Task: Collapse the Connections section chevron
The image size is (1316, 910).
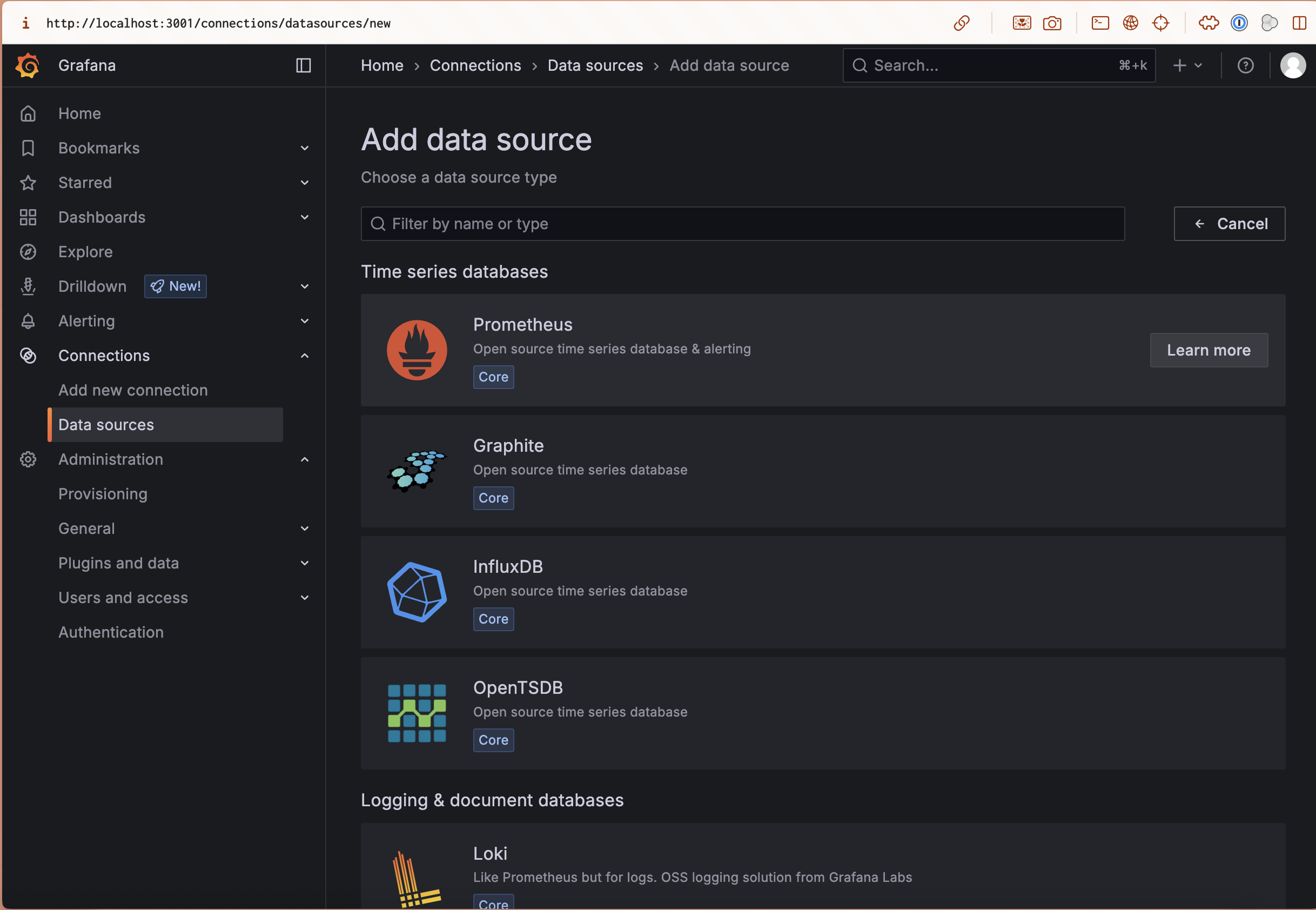Action: coord(304,356)
